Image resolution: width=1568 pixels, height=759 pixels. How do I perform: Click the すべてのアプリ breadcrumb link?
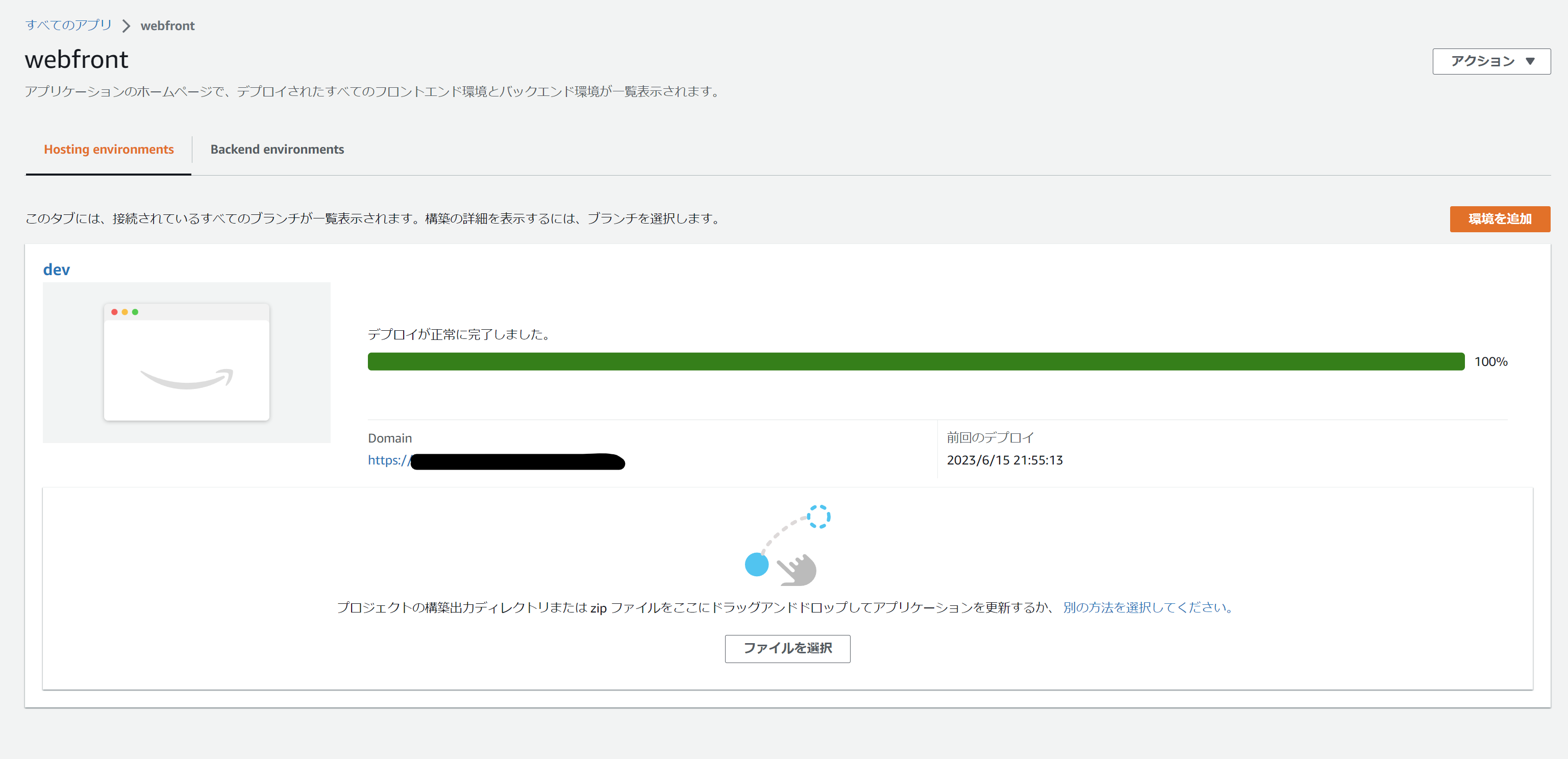pos(68,25)
